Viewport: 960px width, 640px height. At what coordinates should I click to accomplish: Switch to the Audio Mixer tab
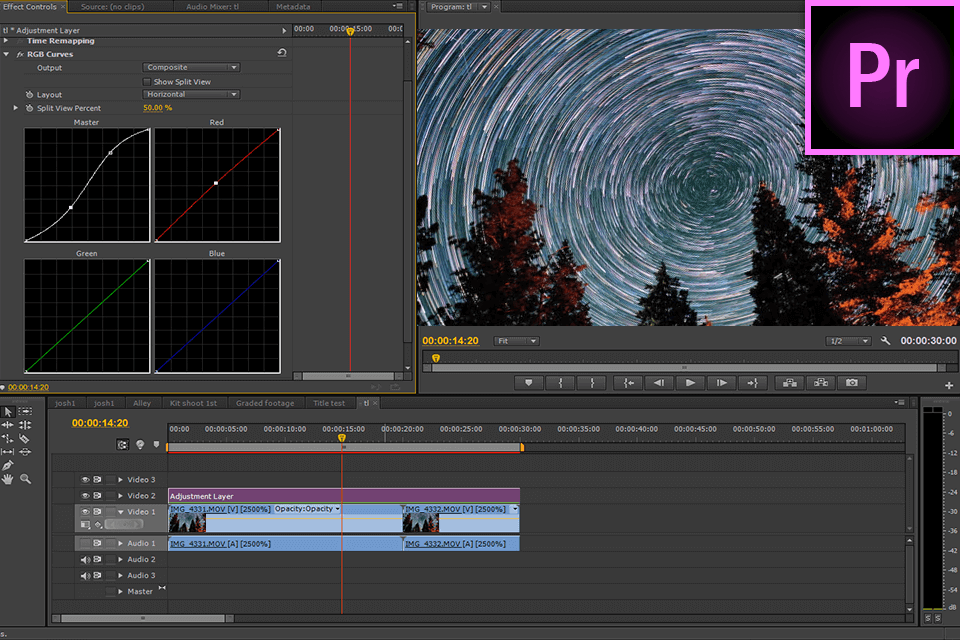[x=212, y=6]
